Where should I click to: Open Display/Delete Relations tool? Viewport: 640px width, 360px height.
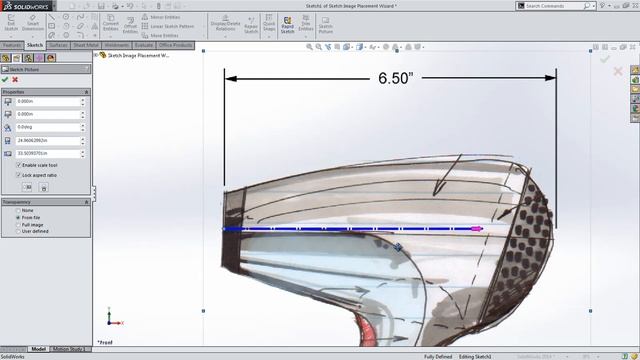point(225,23)
